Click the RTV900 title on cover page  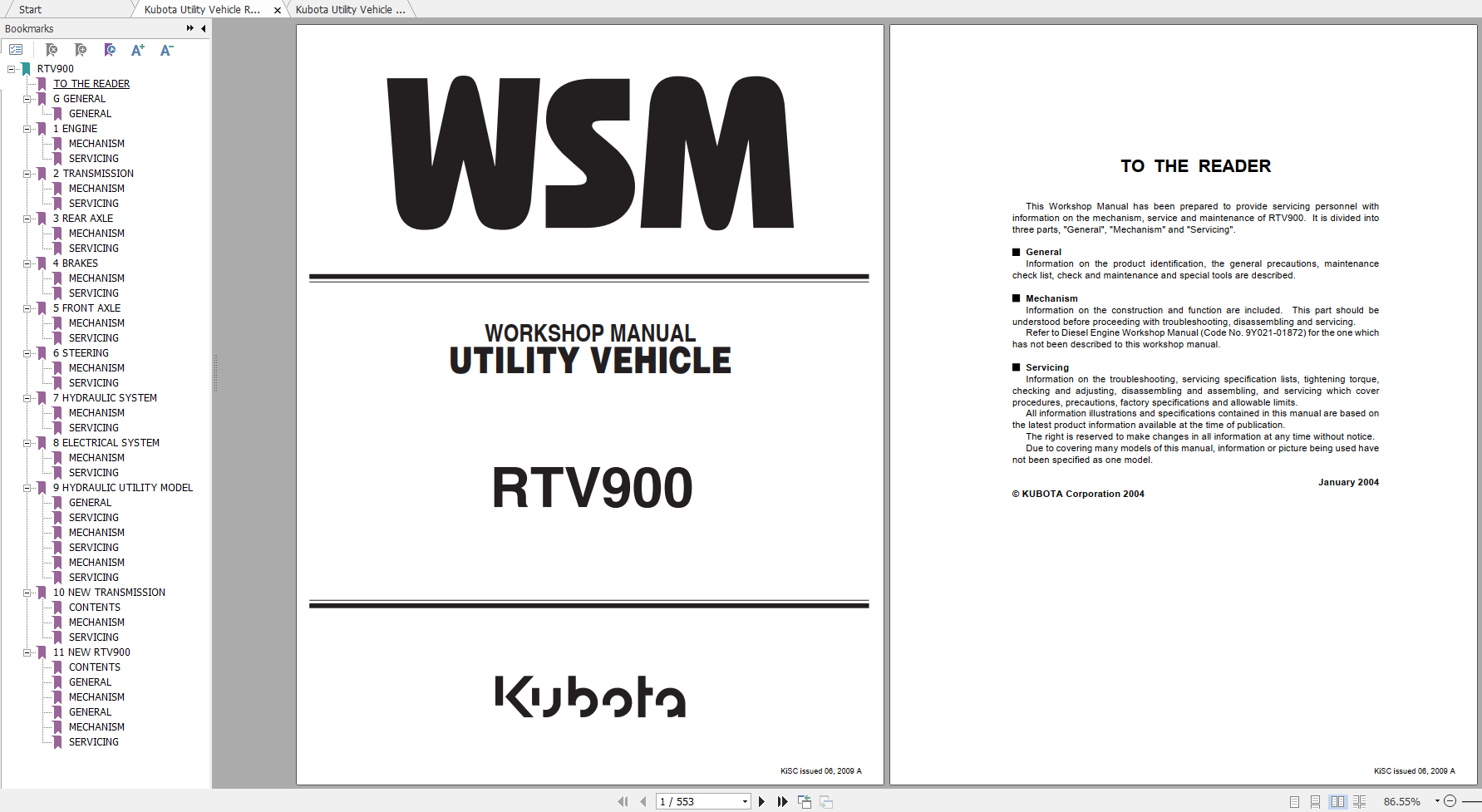pyautogui.click(x=592, y=488)
